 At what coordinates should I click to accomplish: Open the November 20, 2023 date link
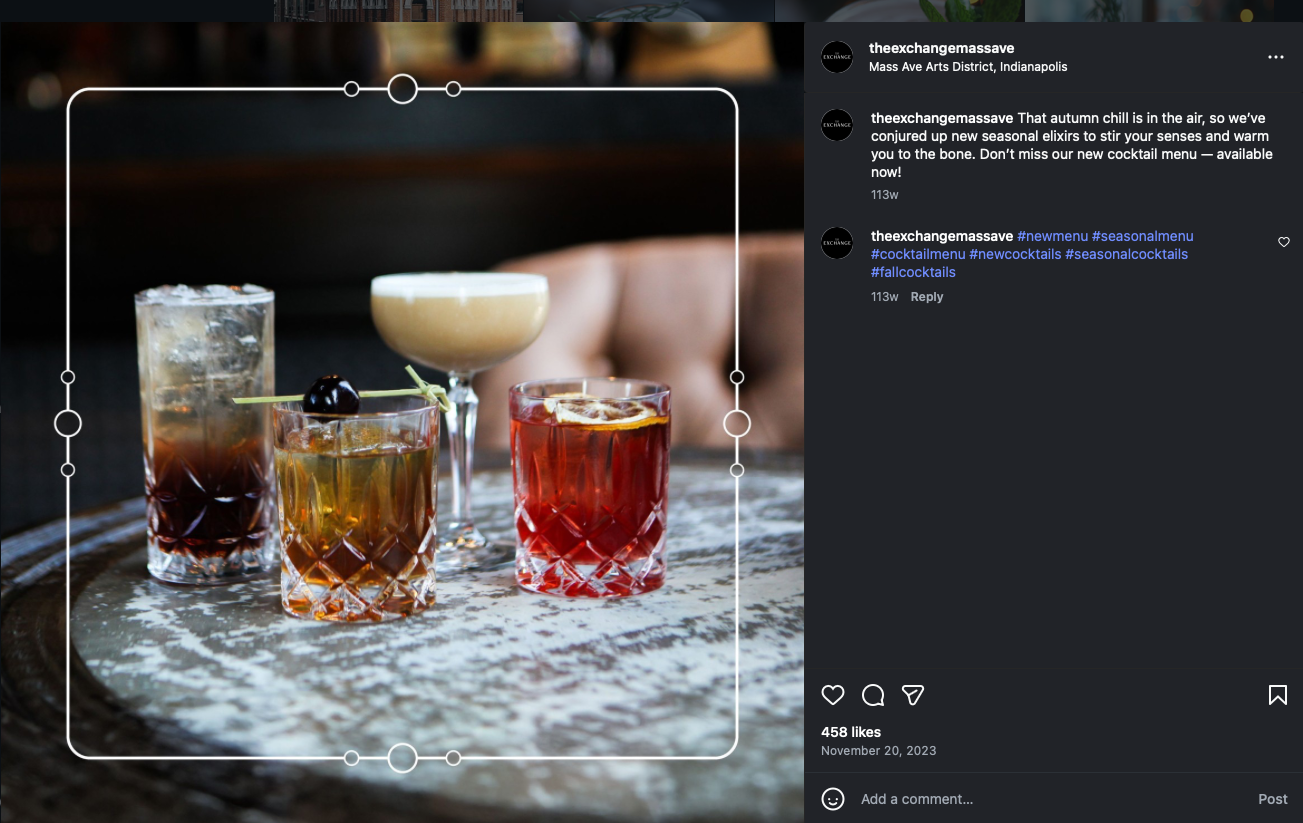point(878,751)
